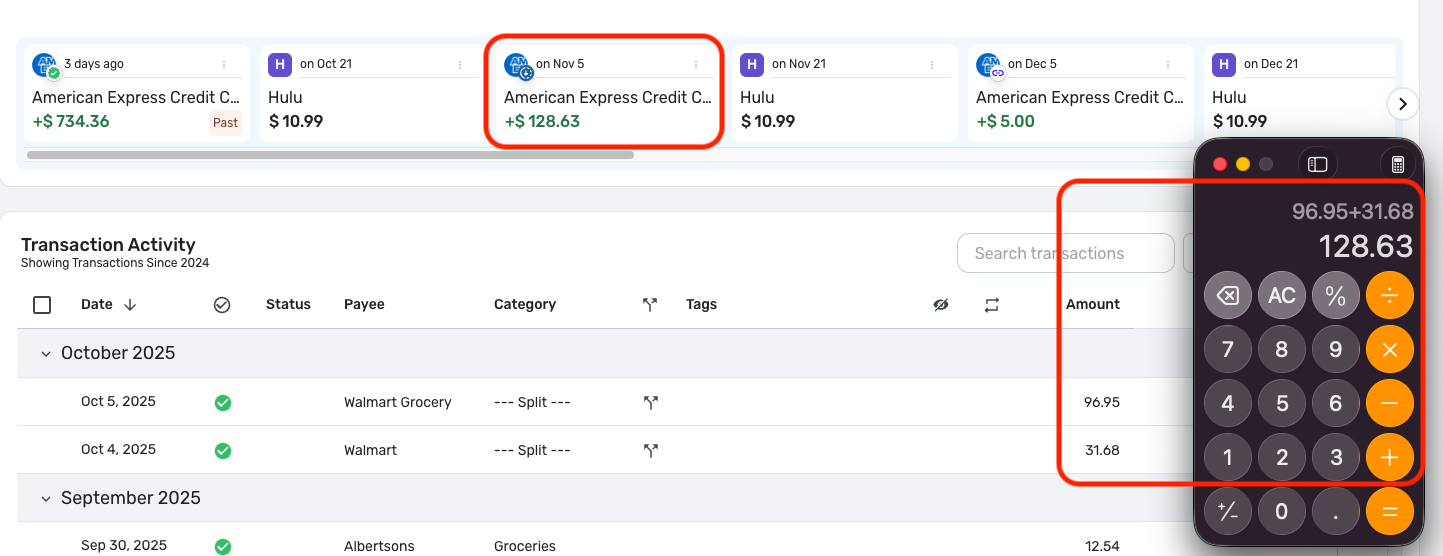Sort by Date column arrow
Viewport: 1443px width, 556px height.
(x=130, y=305)
